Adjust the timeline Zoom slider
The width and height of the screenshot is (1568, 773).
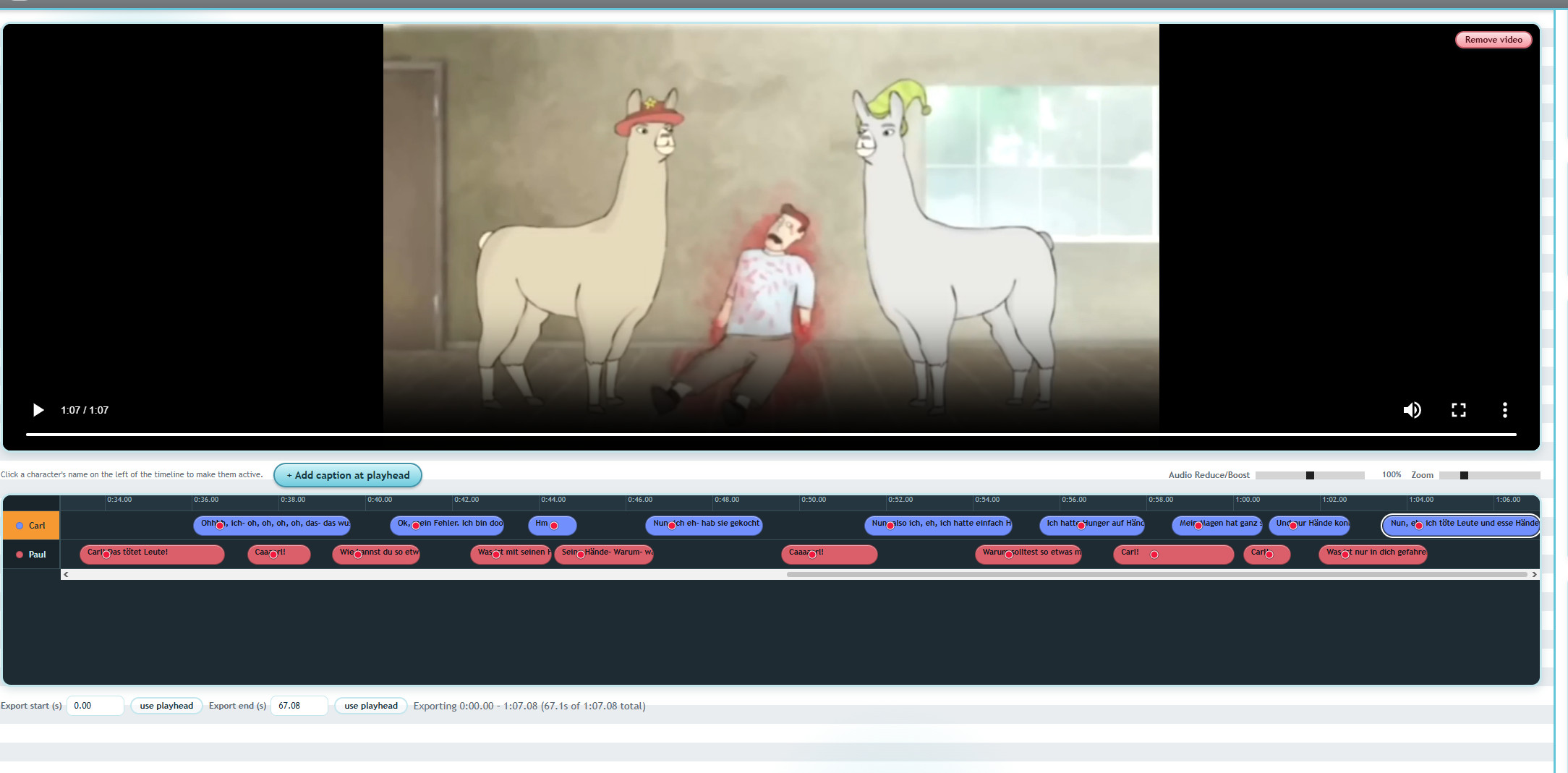(x=1489, y=475)
